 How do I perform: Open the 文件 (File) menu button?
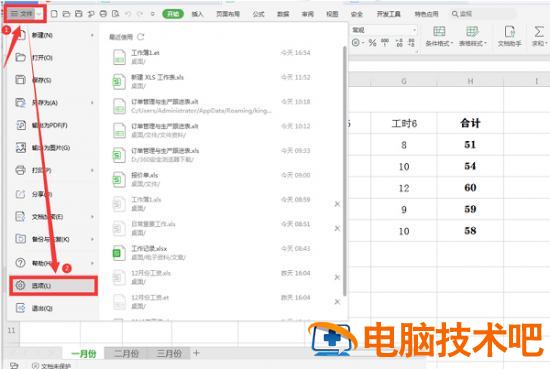coord(25,14)
